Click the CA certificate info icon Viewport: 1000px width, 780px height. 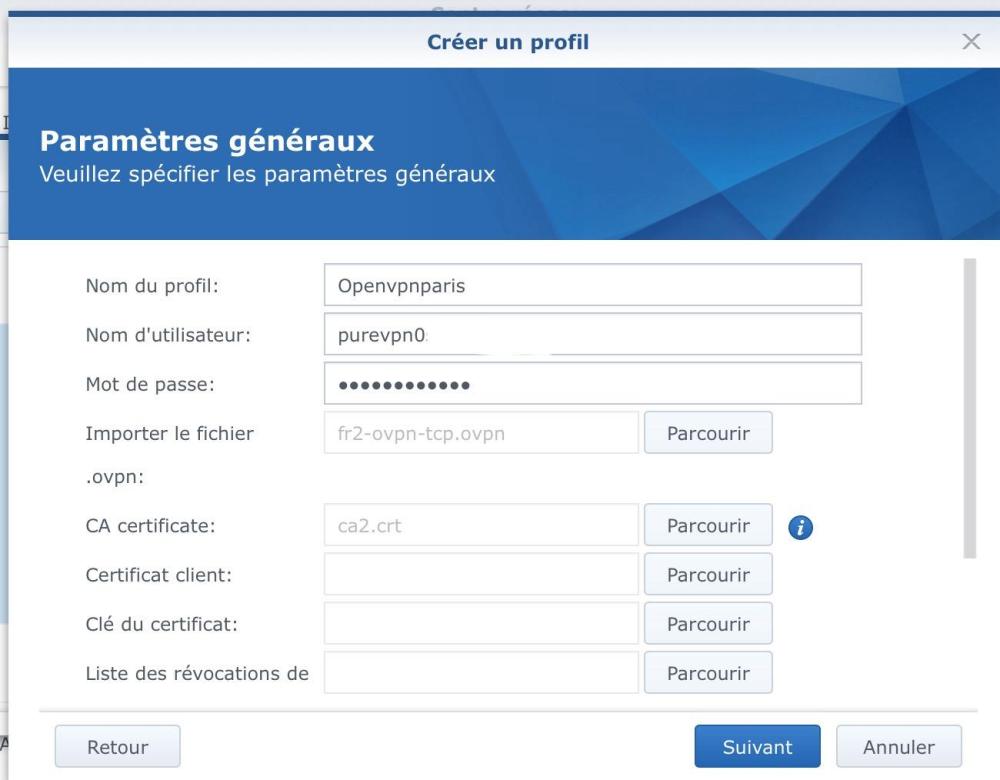pos(799,527)
